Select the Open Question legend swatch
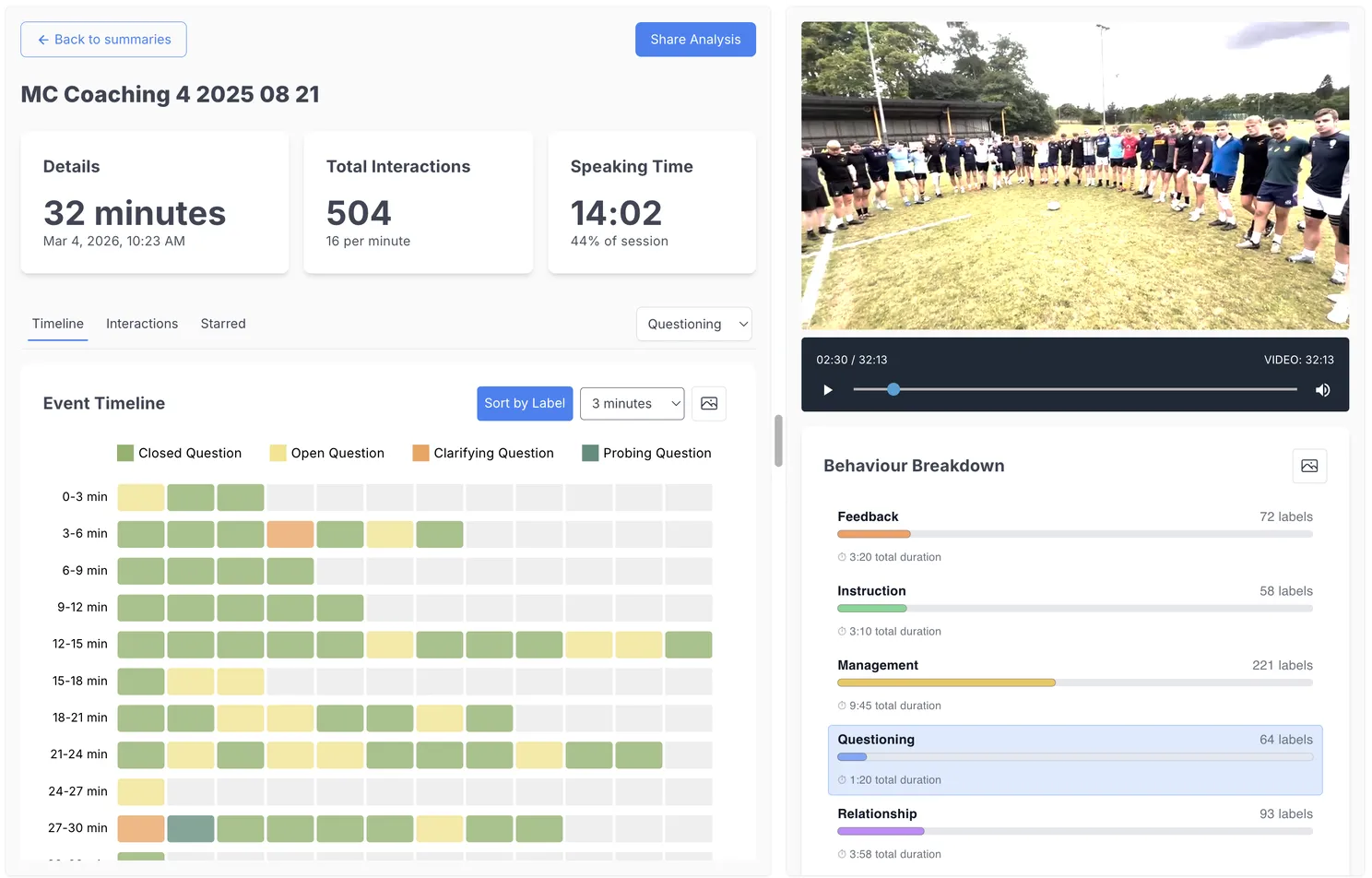This screenshot has width=1372, height=878. coord(278,453)
